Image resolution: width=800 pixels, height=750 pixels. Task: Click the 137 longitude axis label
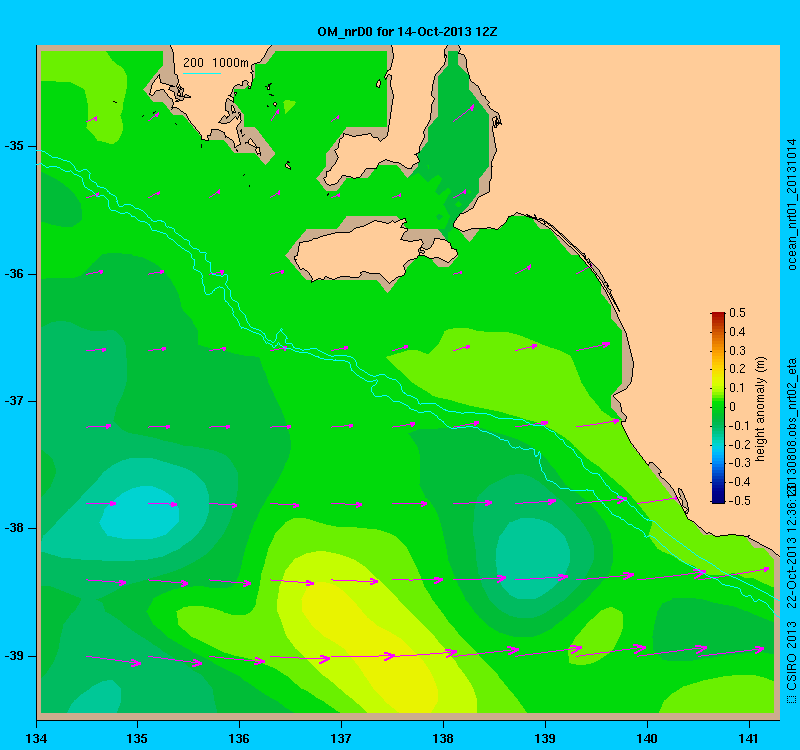click(x=341, y=739)
